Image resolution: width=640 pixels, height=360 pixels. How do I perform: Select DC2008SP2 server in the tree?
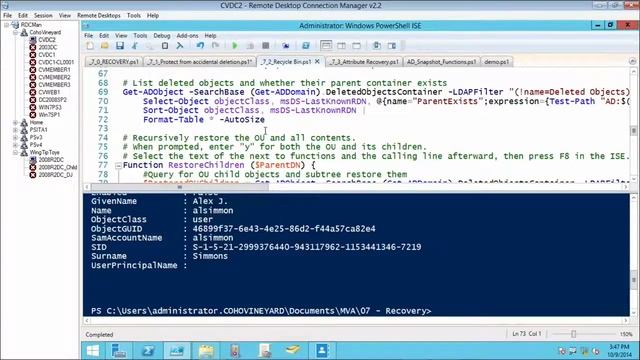point(52,100)
